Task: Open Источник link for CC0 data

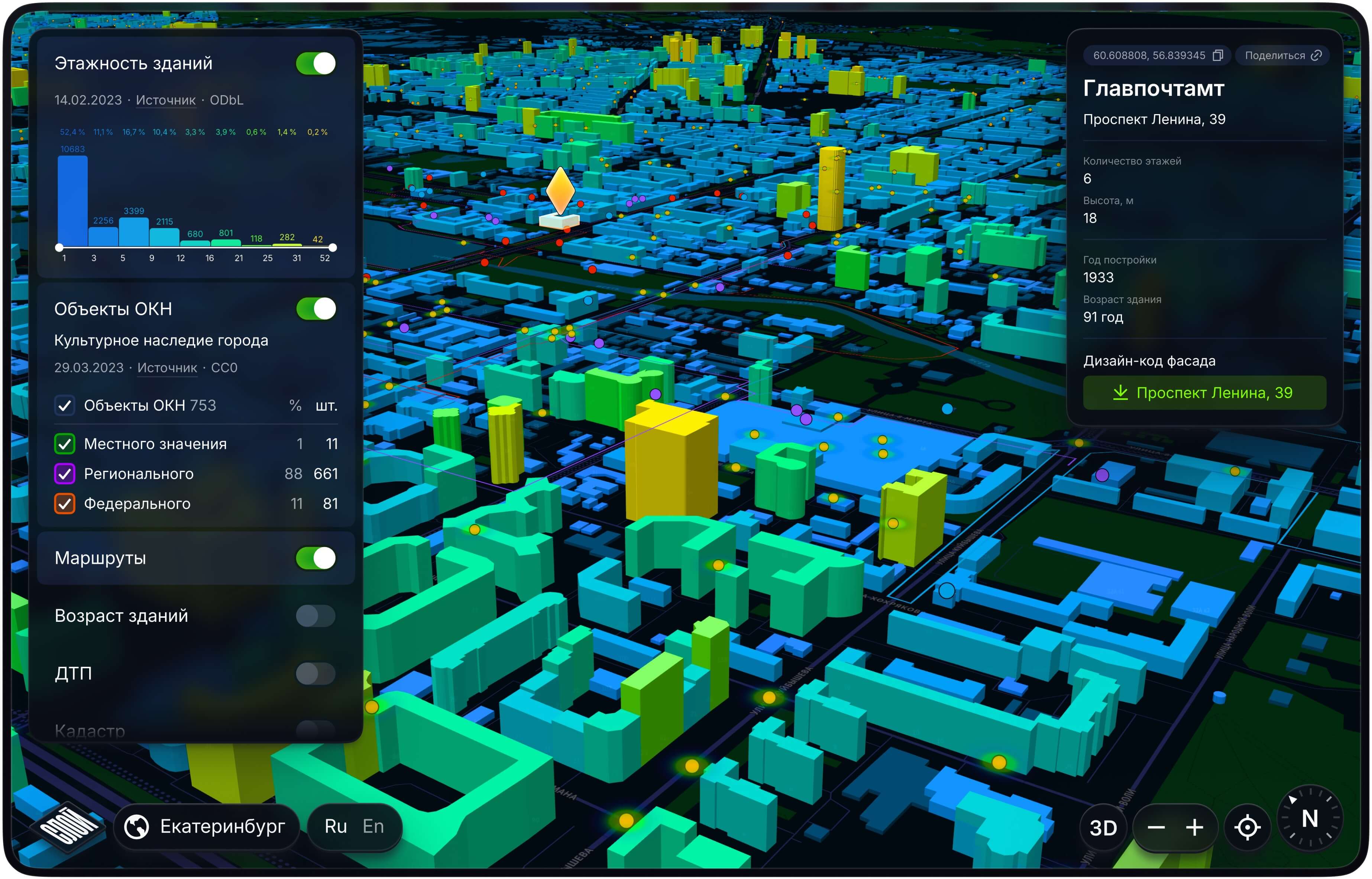Action: pos(166,368)
